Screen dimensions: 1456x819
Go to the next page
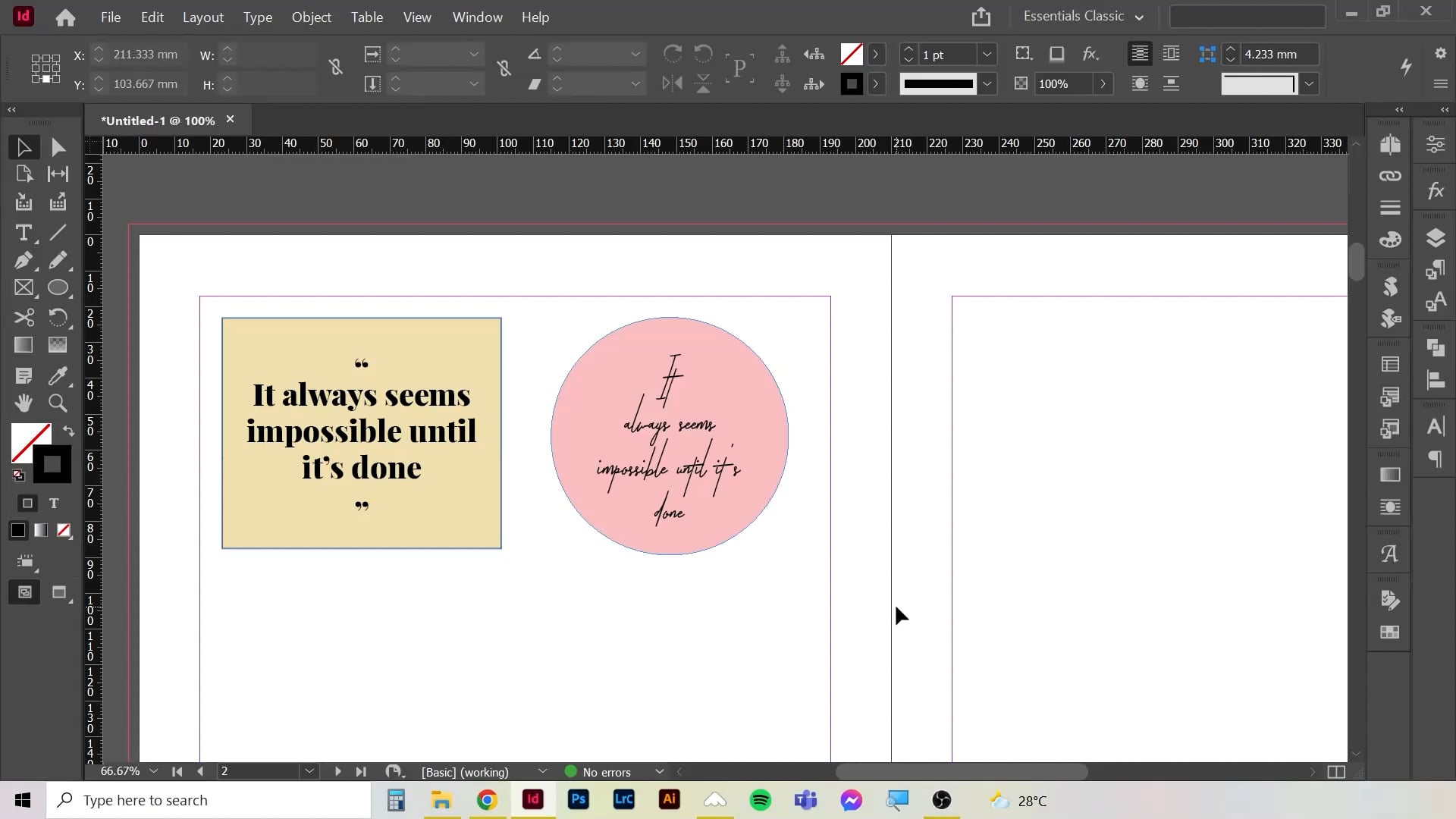(x=338, y=771)
